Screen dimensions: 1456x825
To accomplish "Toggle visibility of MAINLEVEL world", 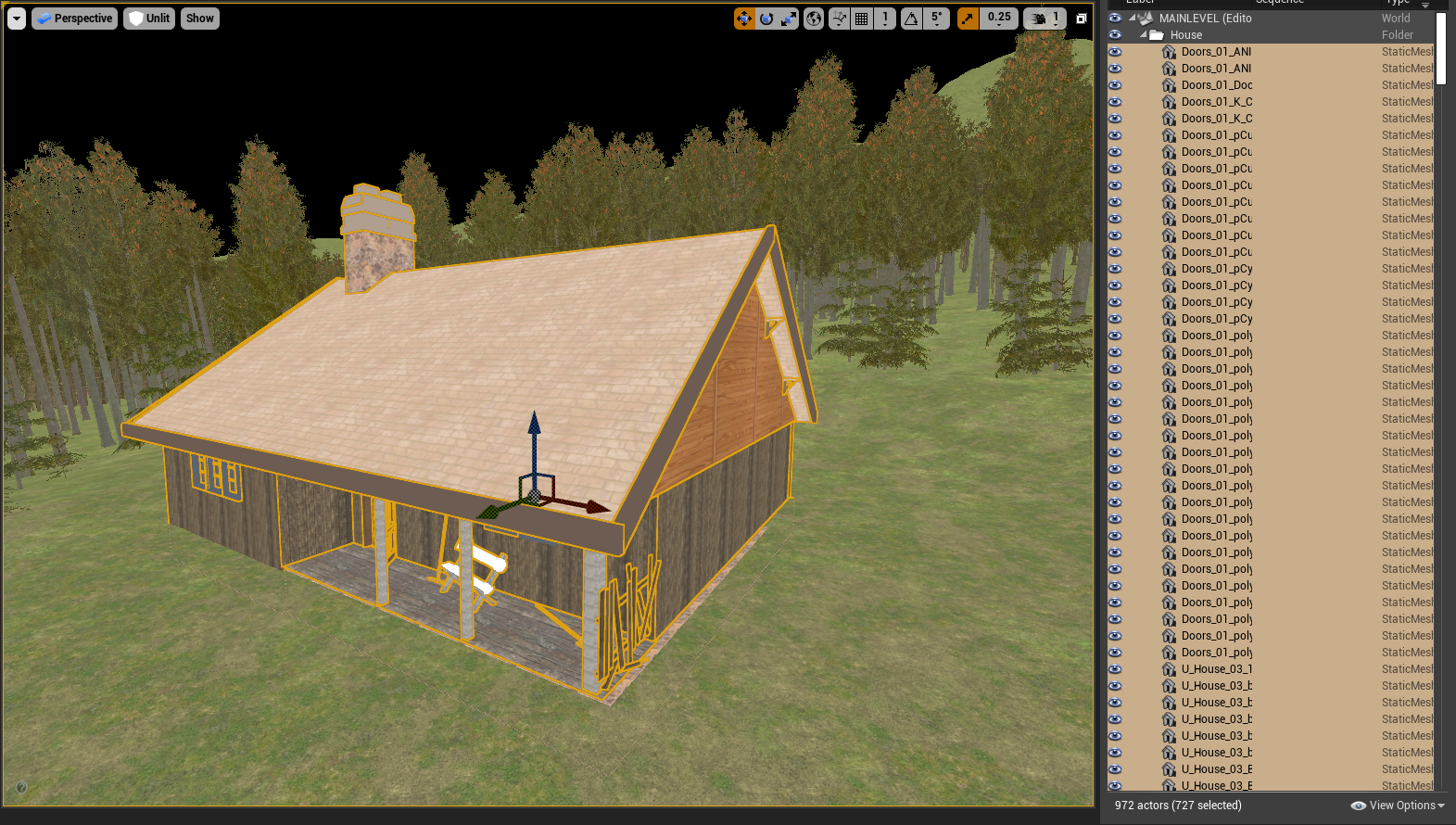I will pyautogui.click(x=1115, y=19).
